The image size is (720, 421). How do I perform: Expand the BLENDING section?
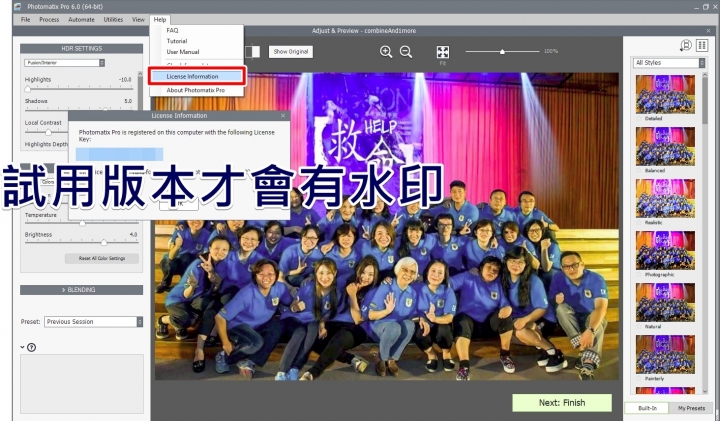pos(81,290)
